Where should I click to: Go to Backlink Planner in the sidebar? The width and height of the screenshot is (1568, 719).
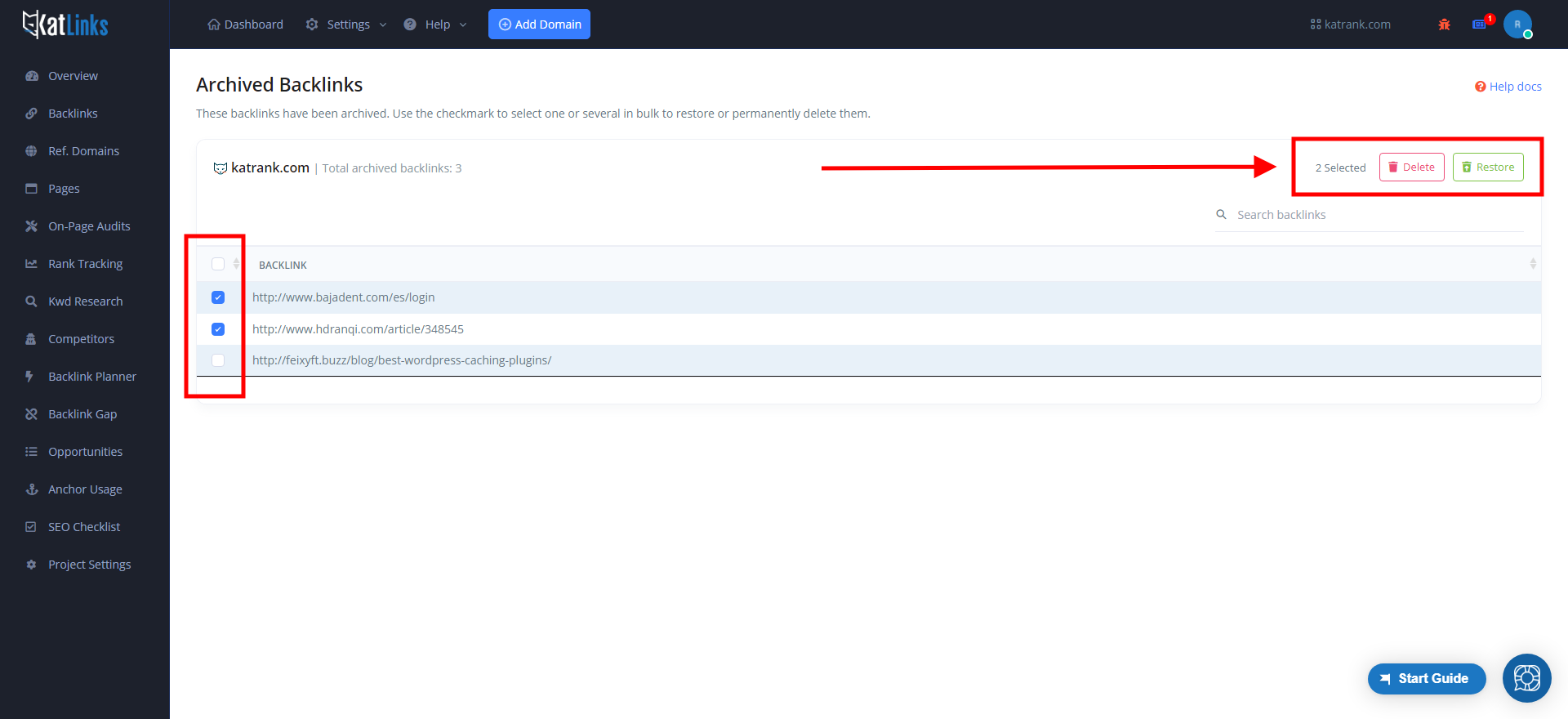pos(92,377)
